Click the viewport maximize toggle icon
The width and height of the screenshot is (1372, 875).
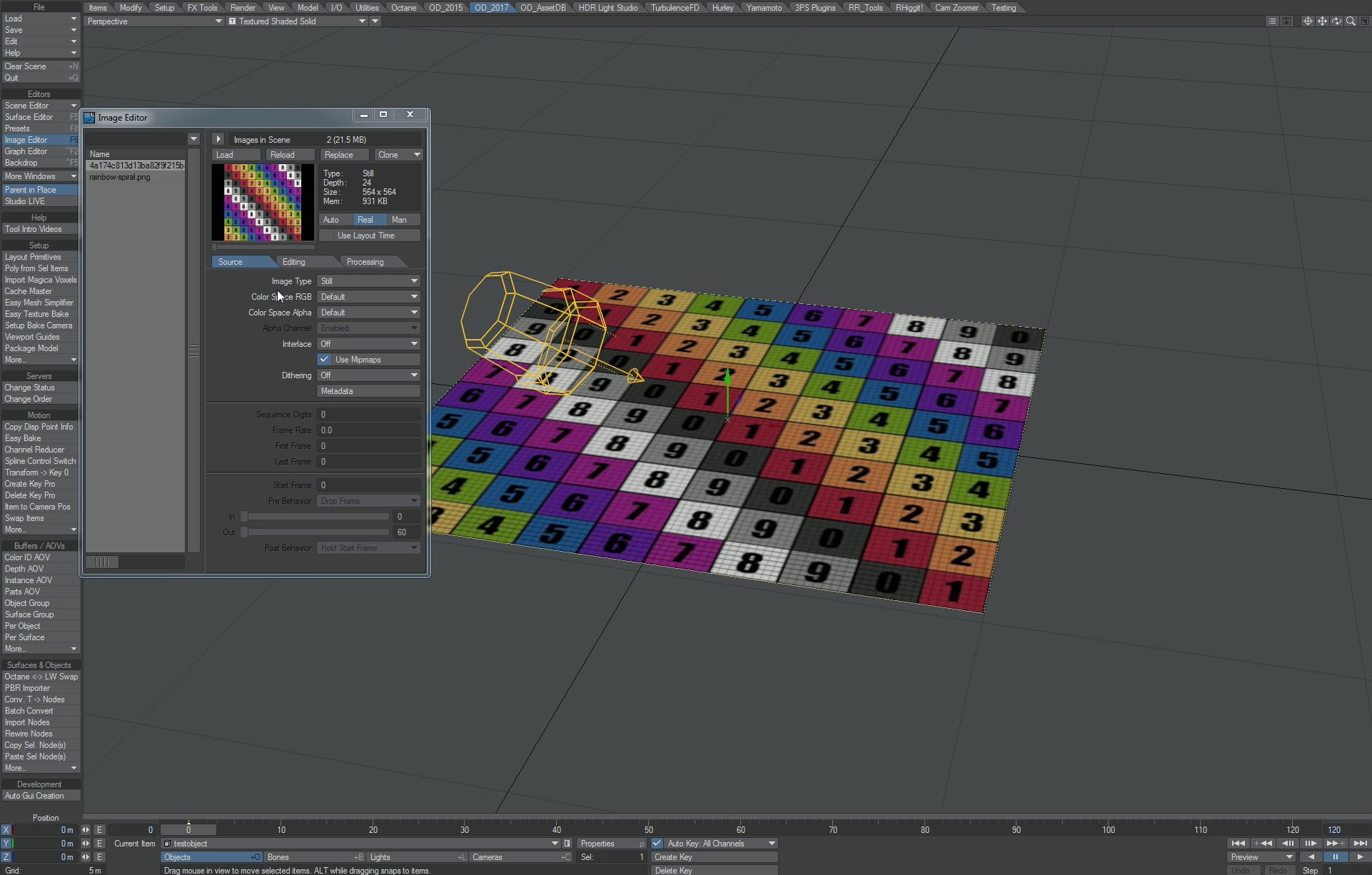click(x=1364, y=21)
